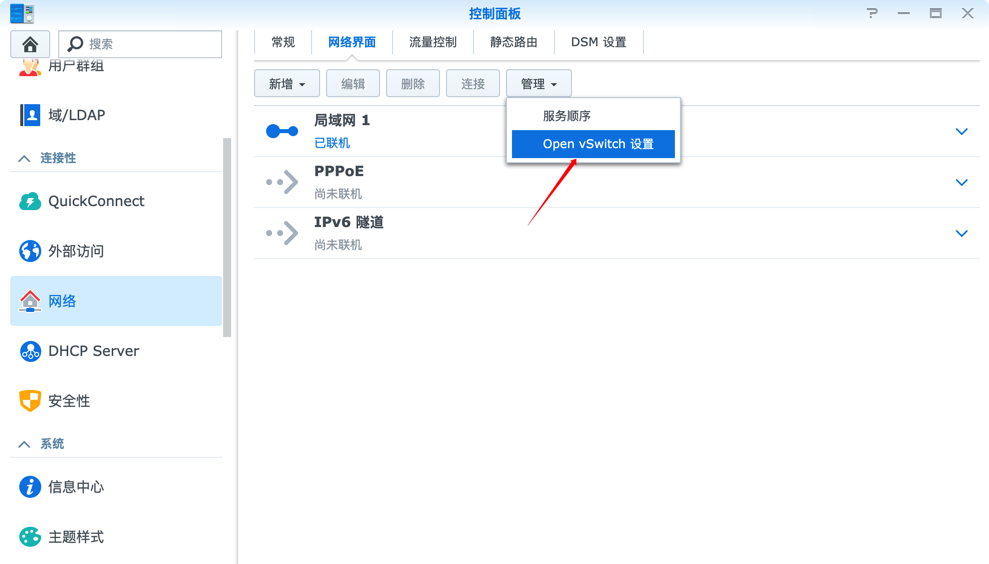Collapse the 连接性 sidebar section
The height and width of the screenshot is (564, 989).
click(x=24, y=158)
